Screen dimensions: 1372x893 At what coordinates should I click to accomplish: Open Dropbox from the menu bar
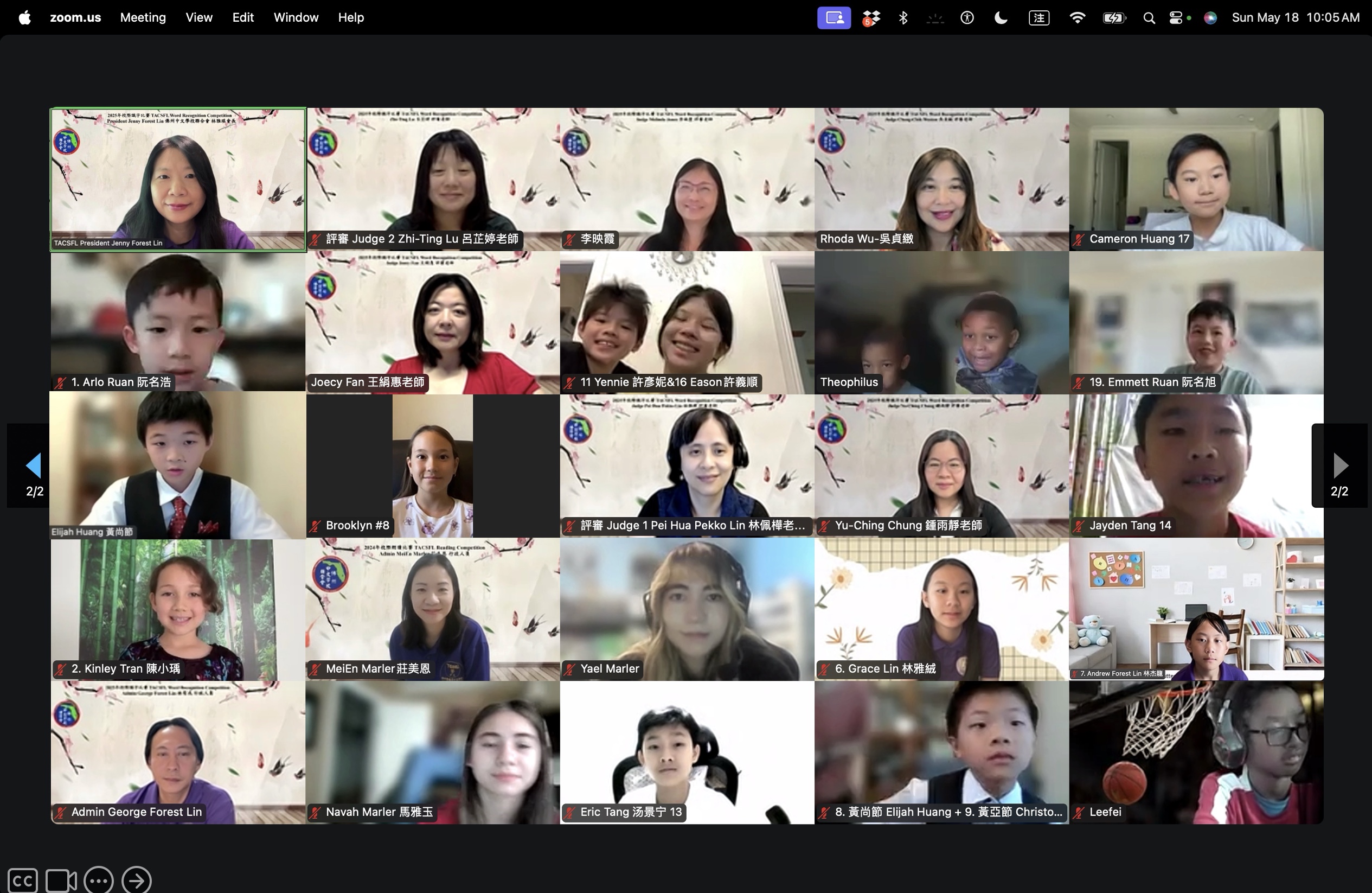[x=870, y=17]
